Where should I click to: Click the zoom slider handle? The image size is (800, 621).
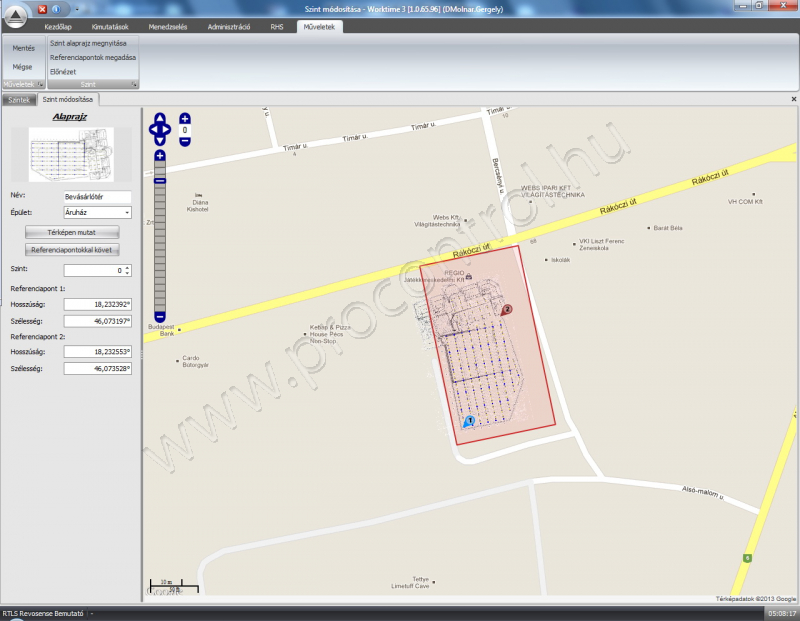[x=160, y=181]
